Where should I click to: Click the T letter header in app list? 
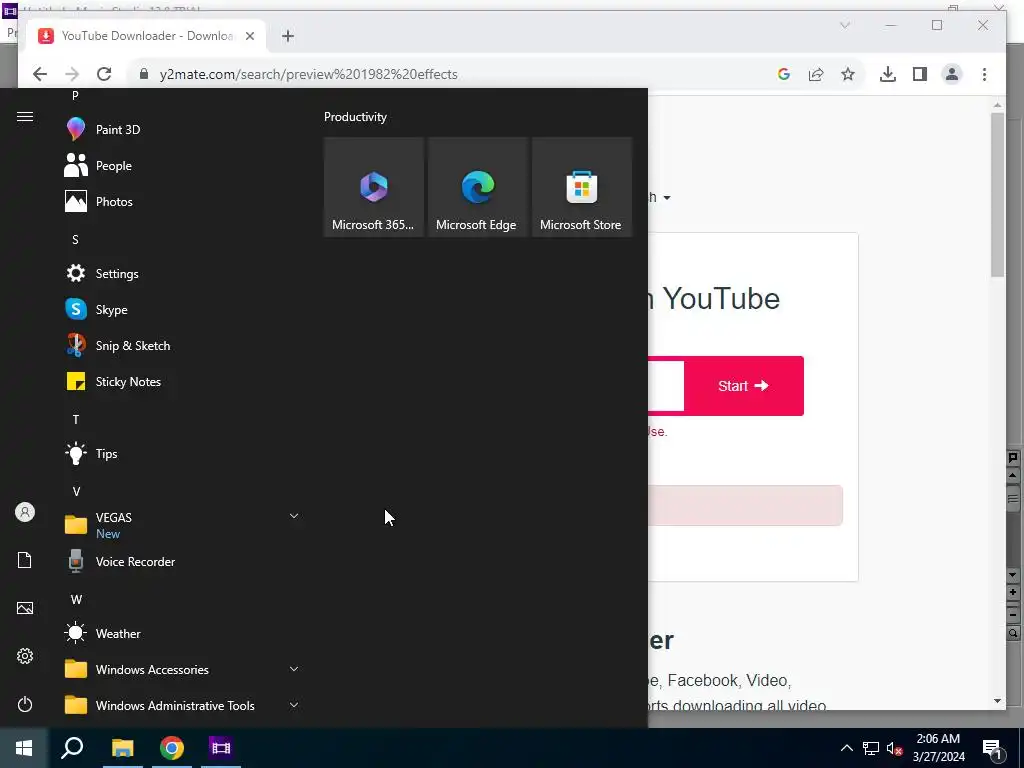point(76,419)
